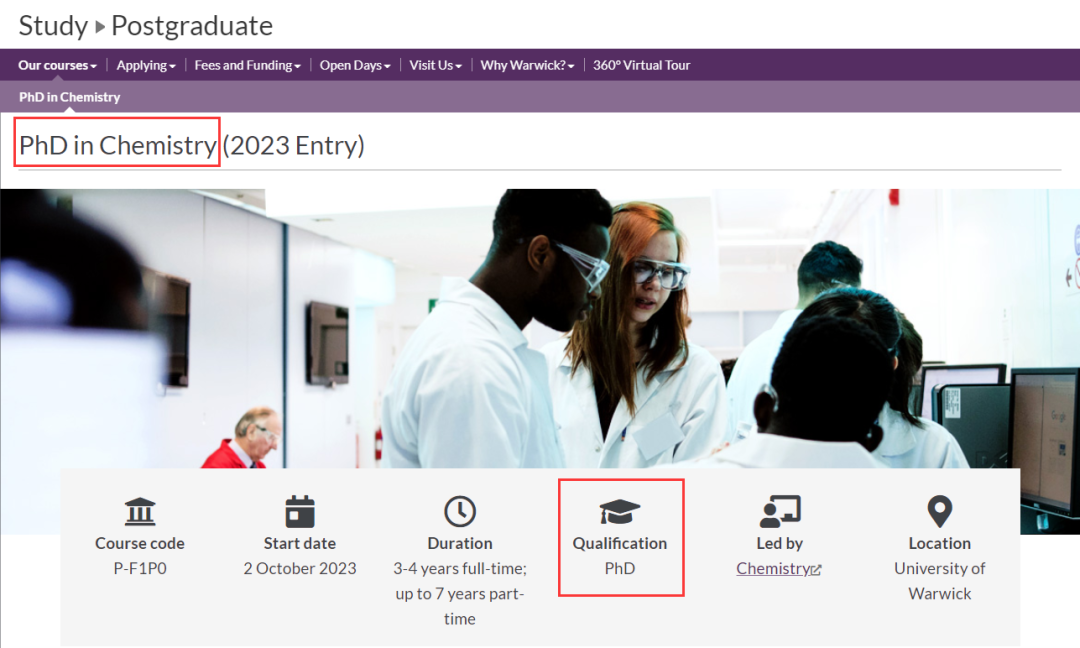Click the Location label
Screen dimensions: 1080x648
pos(939,543)
